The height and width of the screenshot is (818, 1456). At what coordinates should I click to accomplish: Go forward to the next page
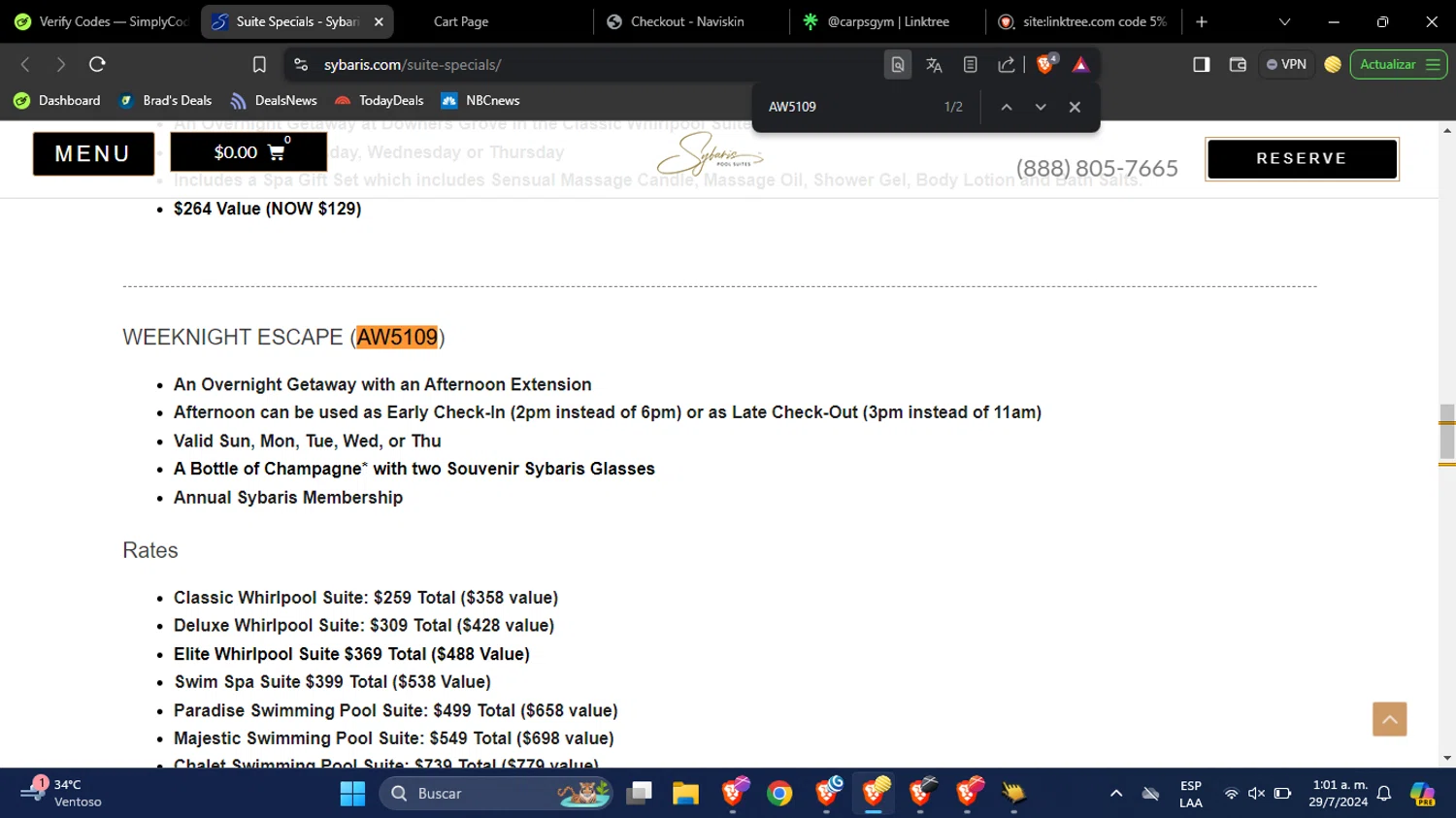[61, 64]
